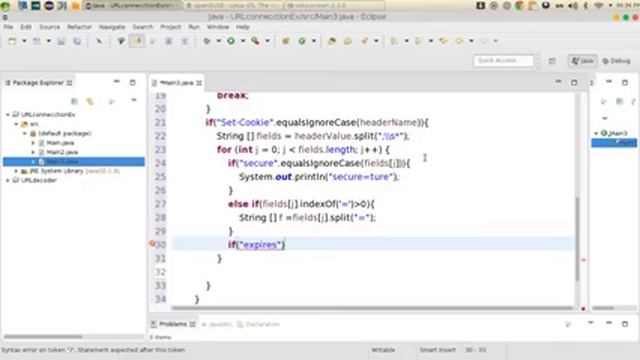Open the Run launch dropdown arrow
Viewport: 640px width, 360px height.
pos(243,41)
